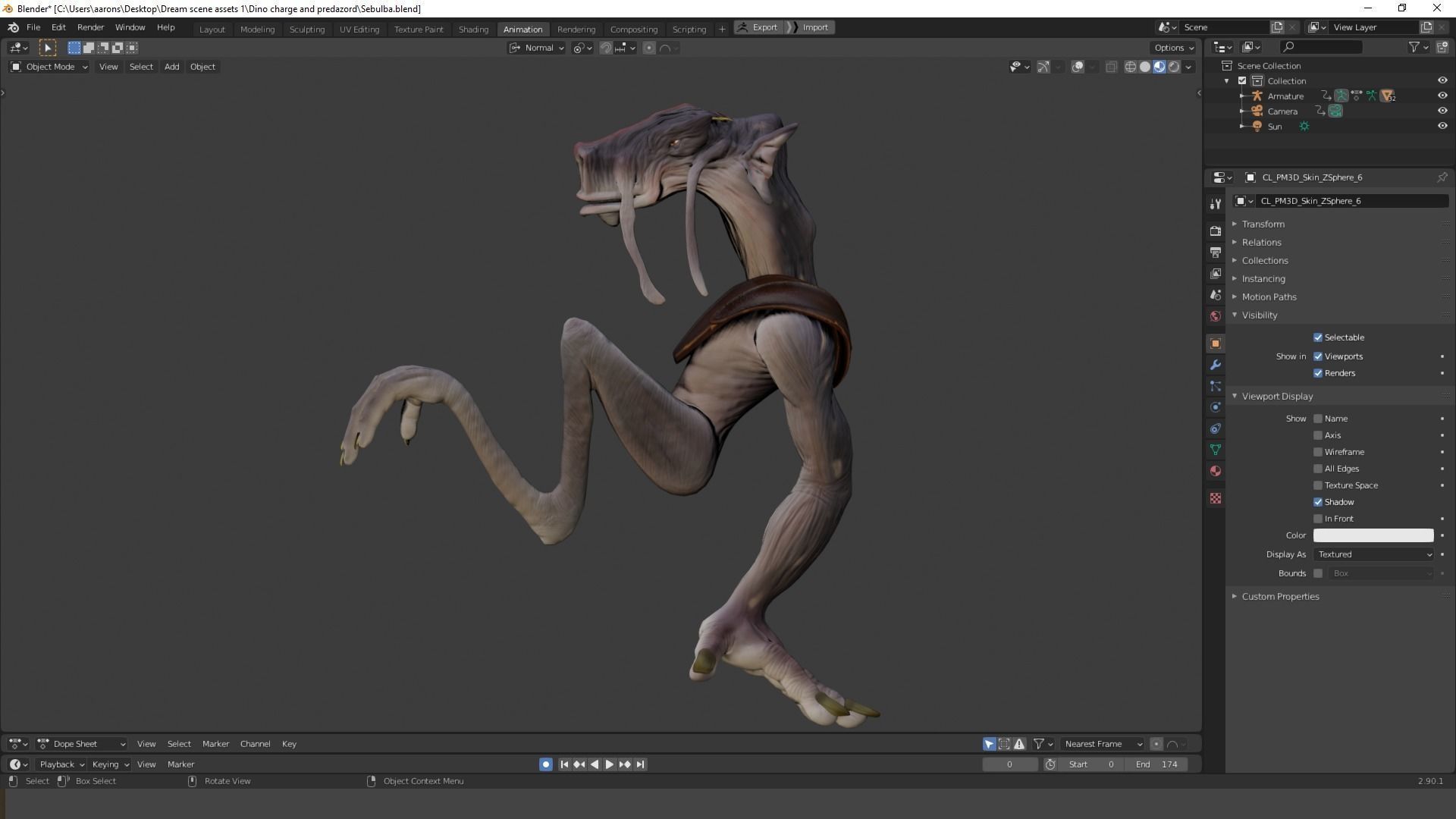Open the Material properties tab
Viewport: 1456px width, 819px height.
click(x=1216, y=471)
